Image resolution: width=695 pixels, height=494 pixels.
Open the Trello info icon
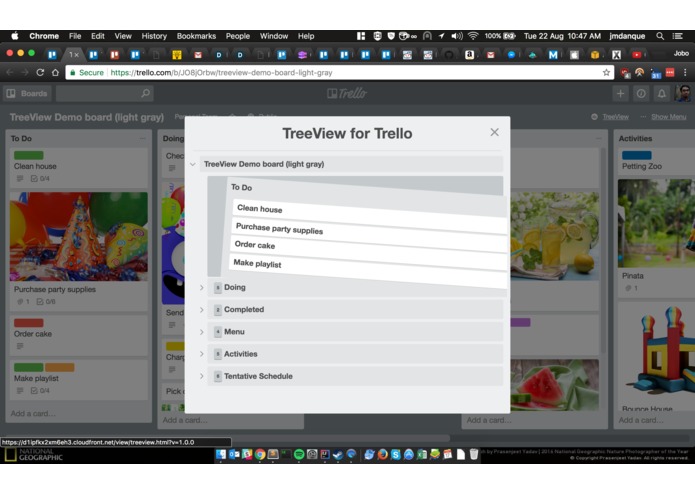point(641,93)
